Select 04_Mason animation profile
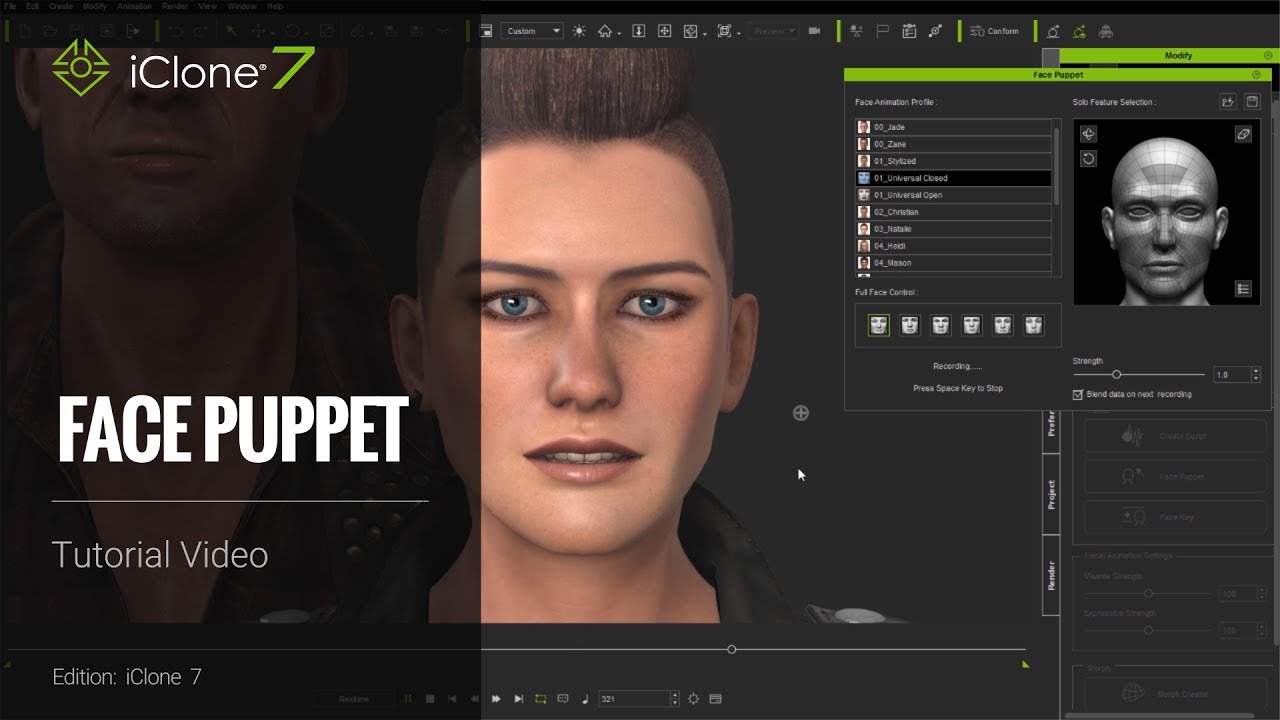This screenshot has height=720, width=1280. (x=954, y=263)
